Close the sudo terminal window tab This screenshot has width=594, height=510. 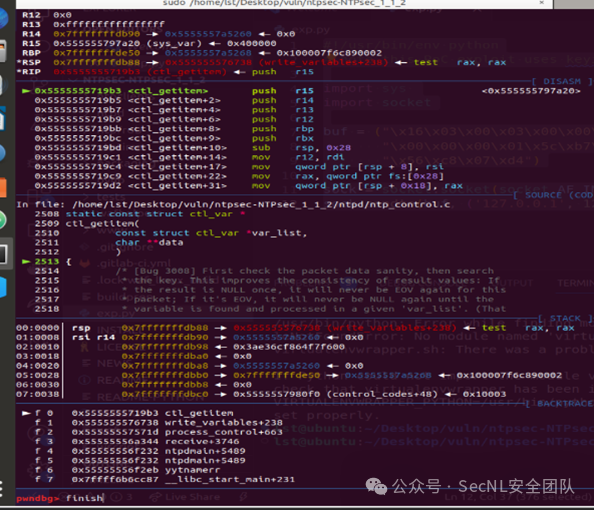coord(542,3)
